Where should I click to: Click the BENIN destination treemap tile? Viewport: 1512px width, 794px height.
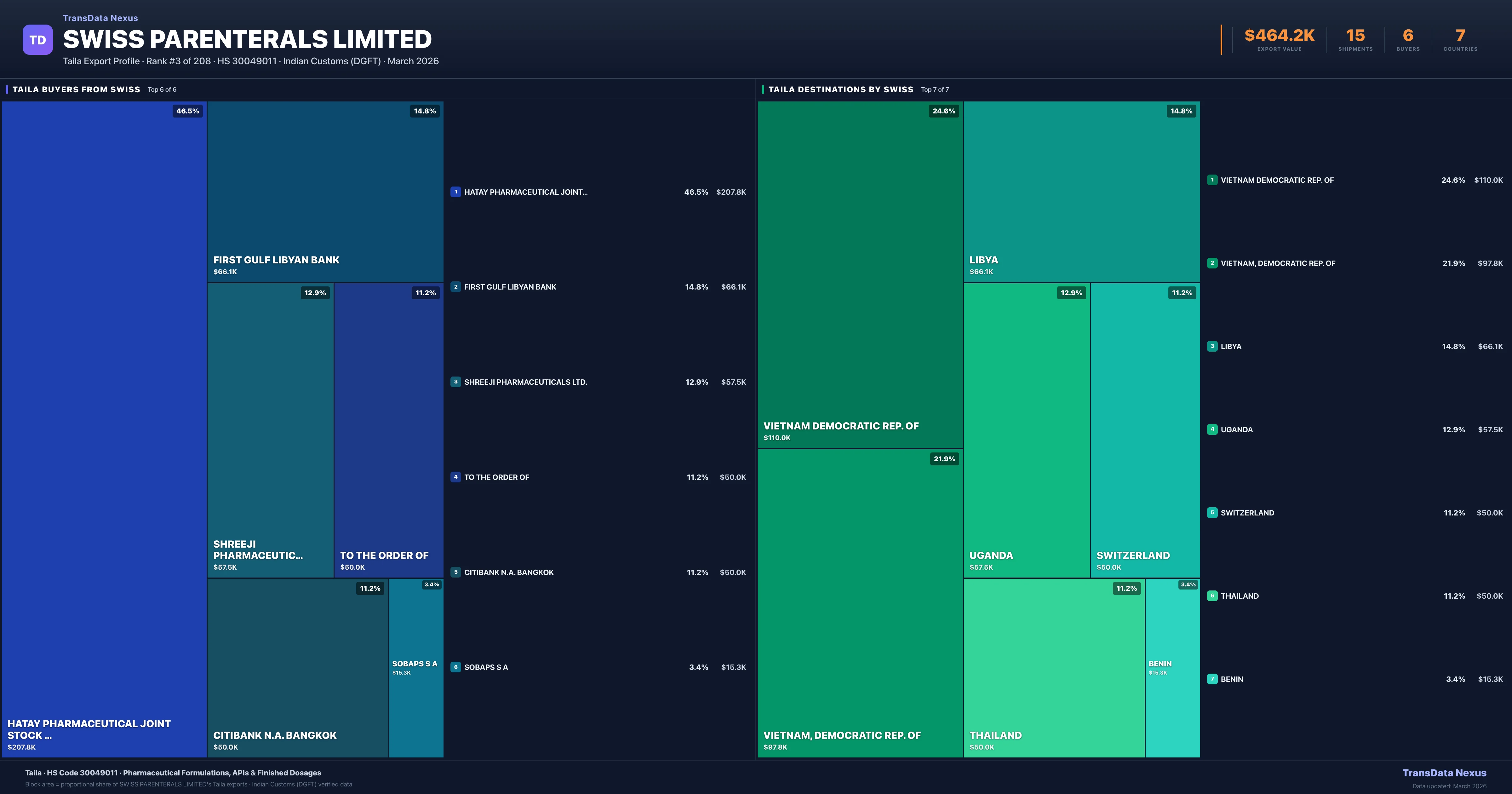tap(1172, 668)
